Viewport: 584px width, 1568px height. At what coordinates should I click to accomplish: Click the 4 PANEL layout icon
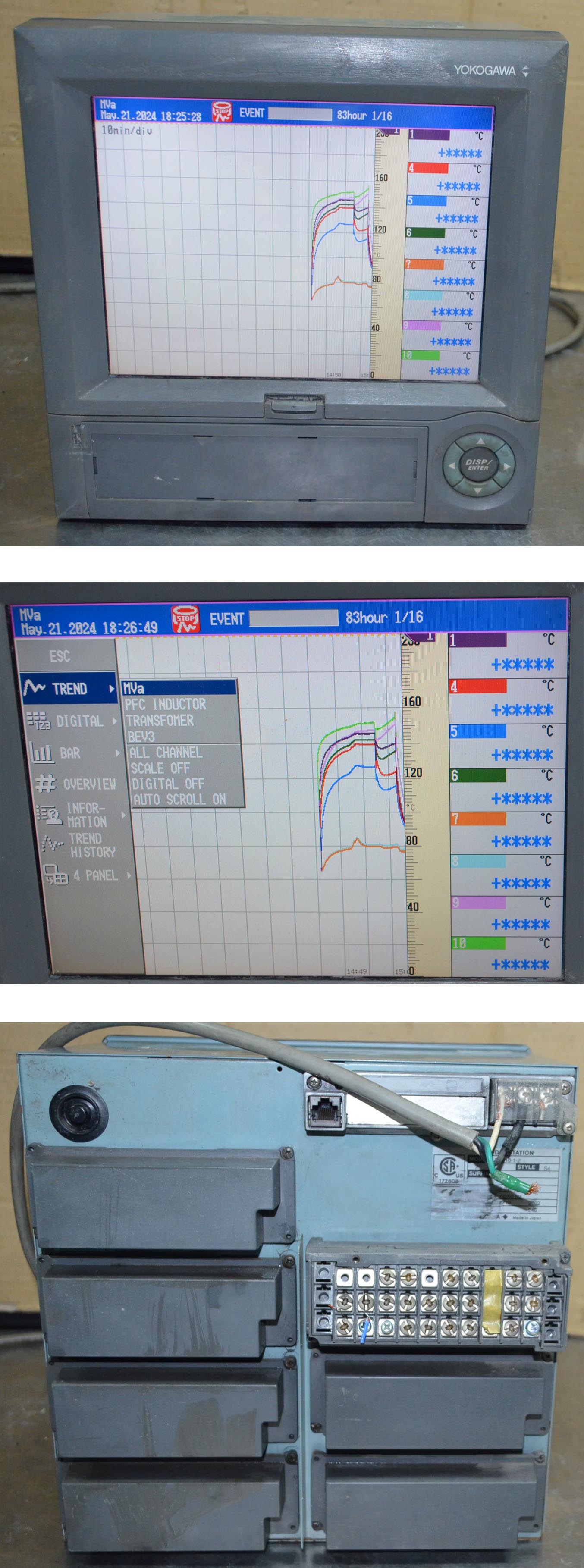point(55,875)
